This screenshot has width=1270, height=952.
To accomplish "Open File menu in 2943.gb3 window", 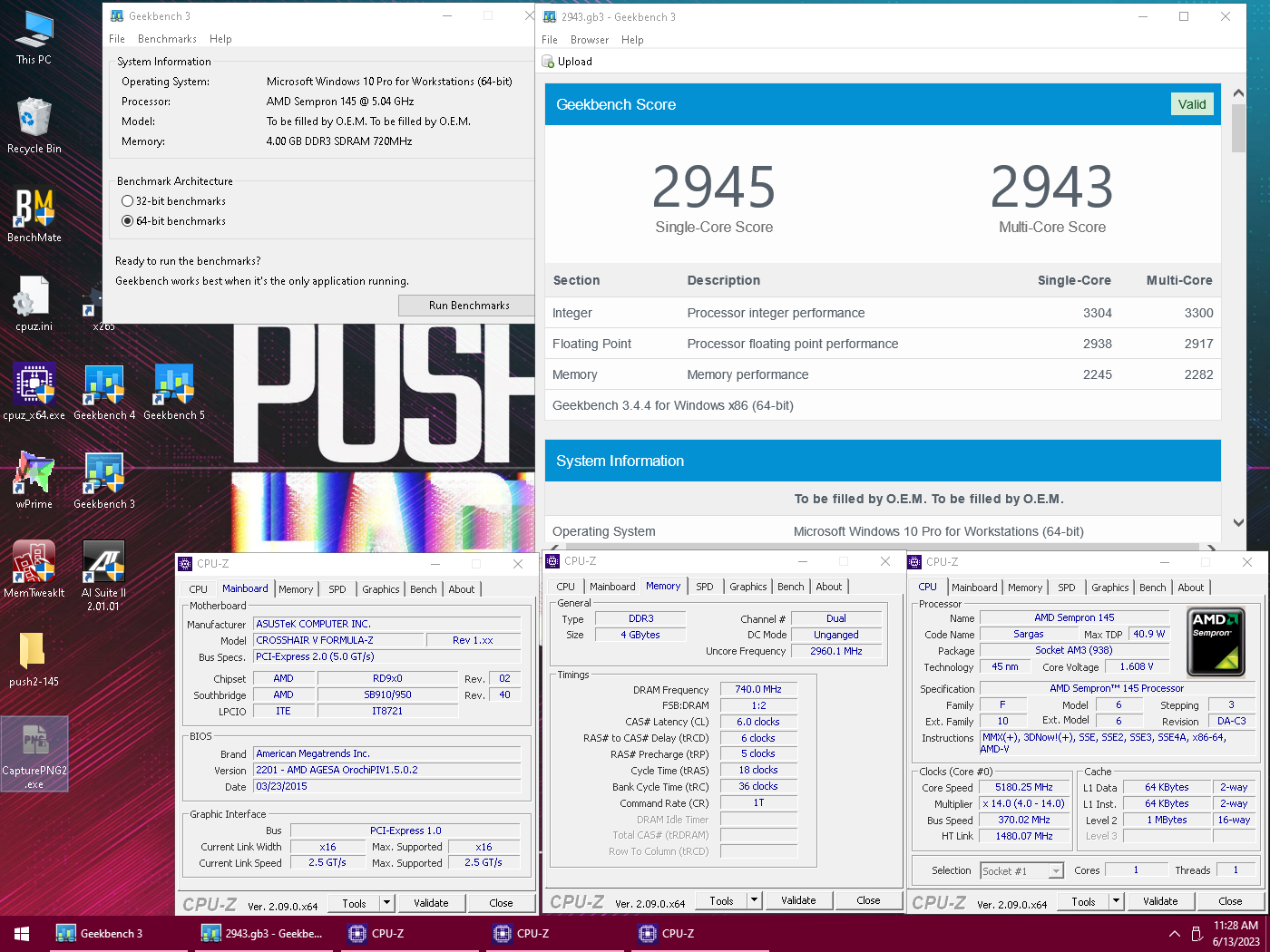I will [x=550, y=40].
